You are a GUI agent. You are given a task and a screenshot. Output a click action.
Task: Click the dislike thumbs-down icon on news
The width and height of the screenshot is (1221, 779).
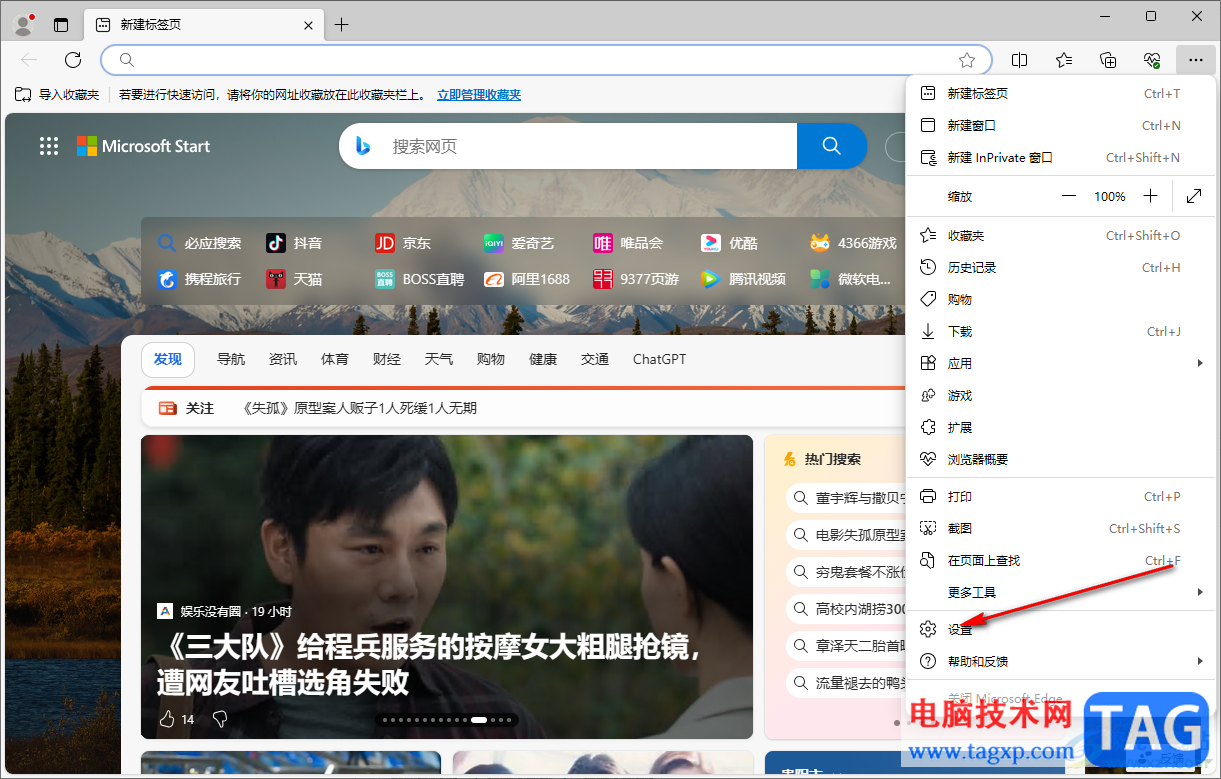tap(220, 719)
